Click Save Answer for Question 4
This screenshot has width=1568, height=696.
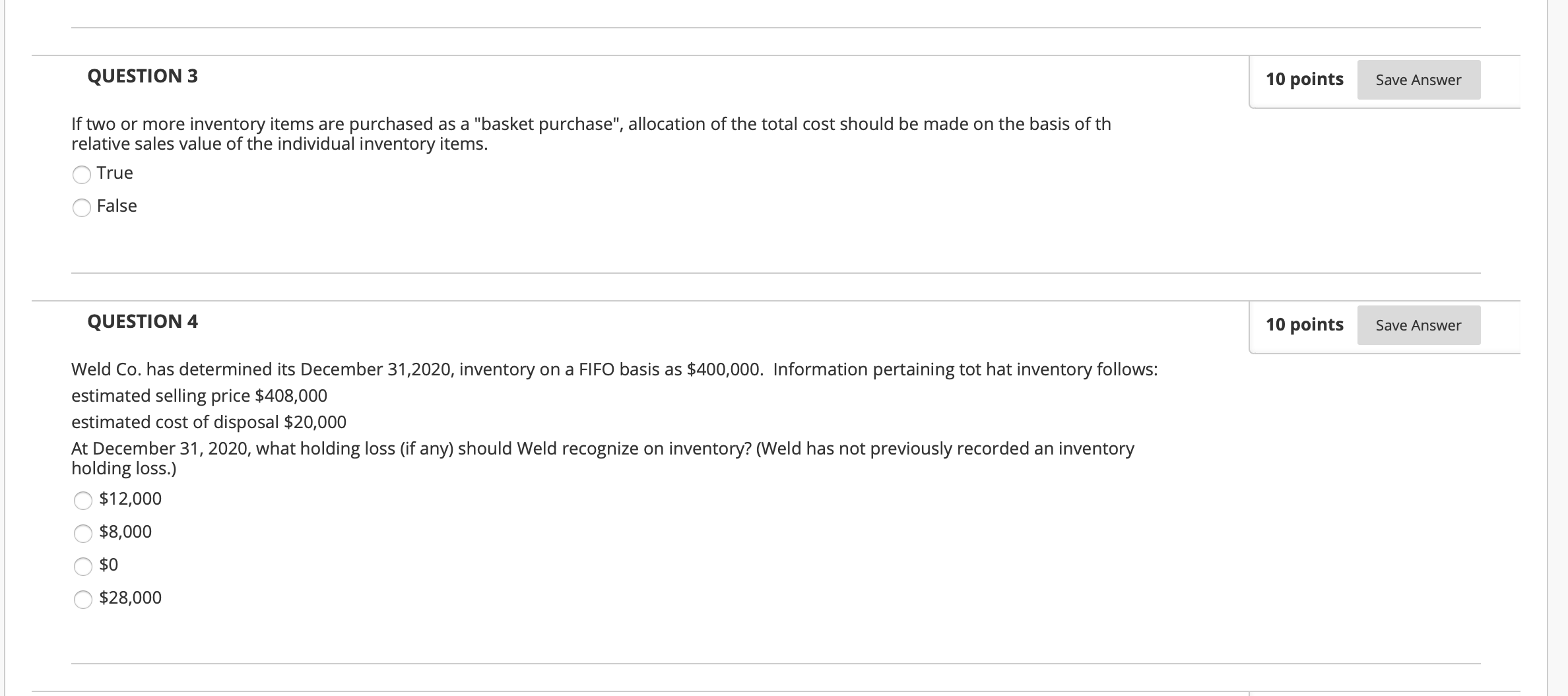coord(1418,325)
